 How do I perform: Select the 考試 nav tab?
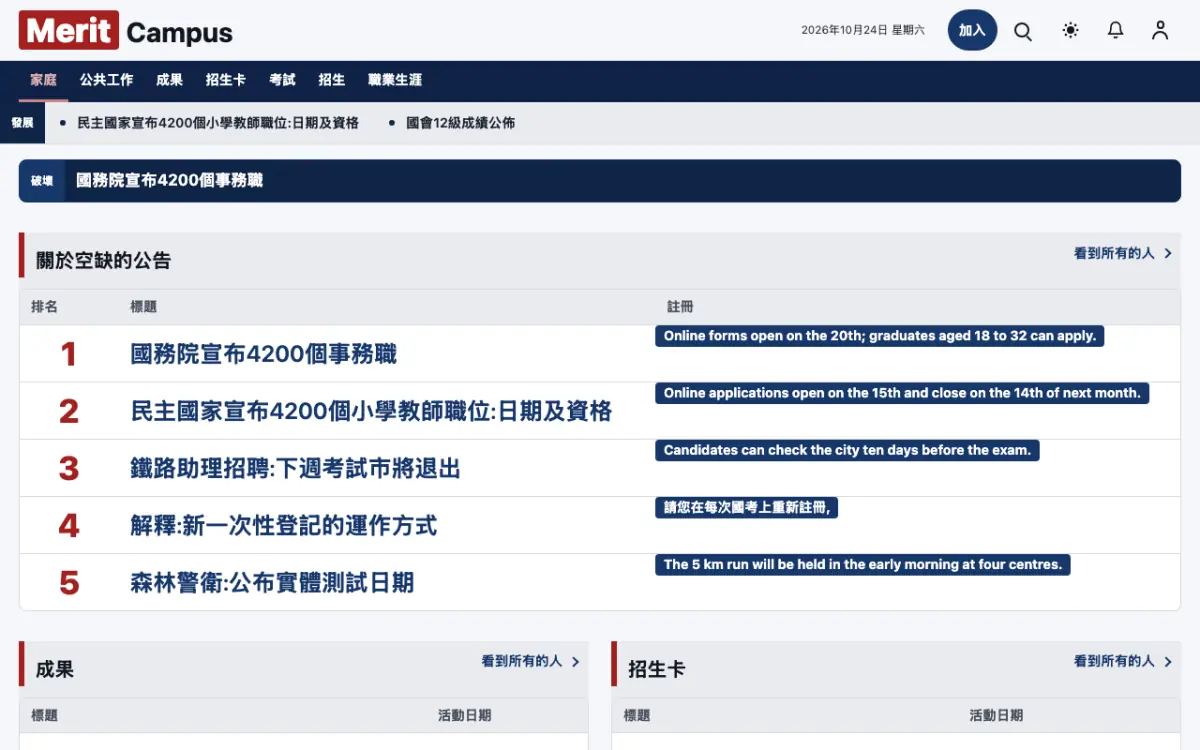pyautogui.click(x=282, y=80)
